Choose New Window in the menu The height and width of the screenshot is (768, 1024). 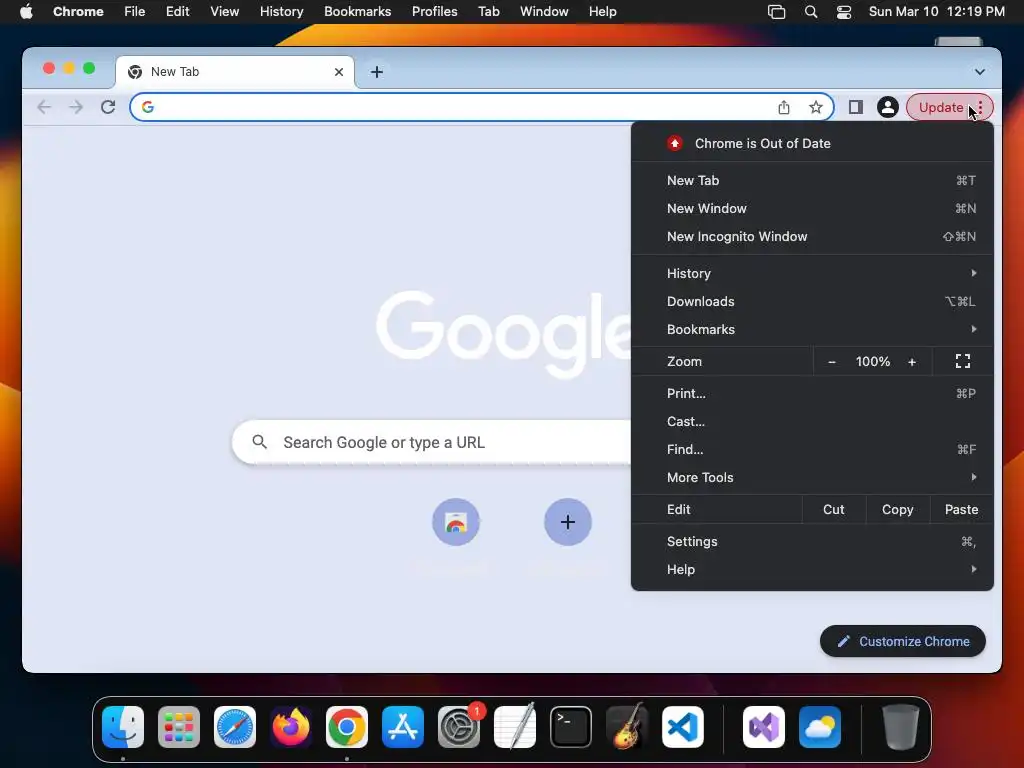[x=812, y=208]
